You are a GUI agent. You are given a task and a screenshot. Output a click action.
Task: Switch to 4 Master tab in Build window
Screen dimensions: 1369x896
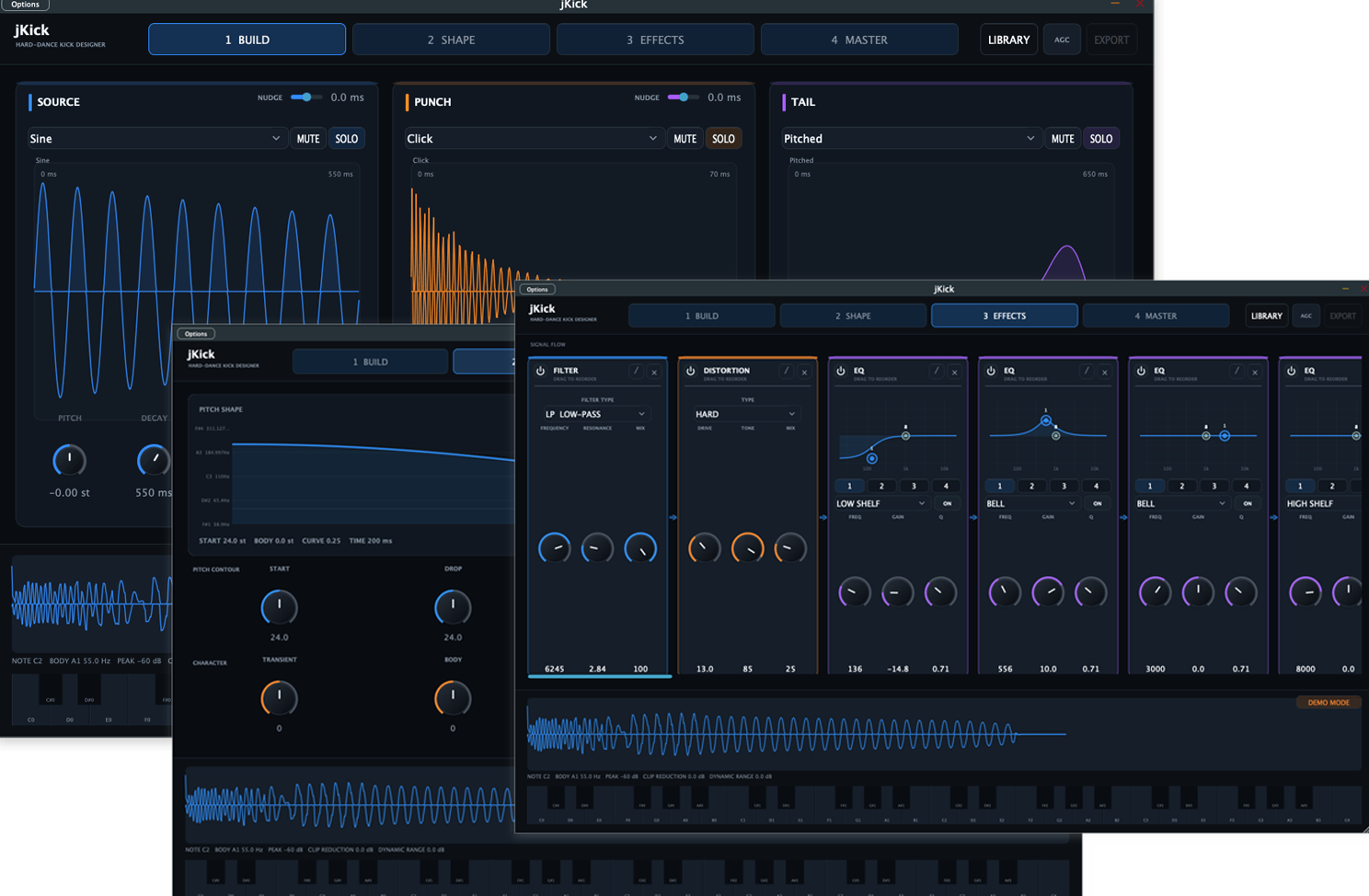[x=859, y=40]
